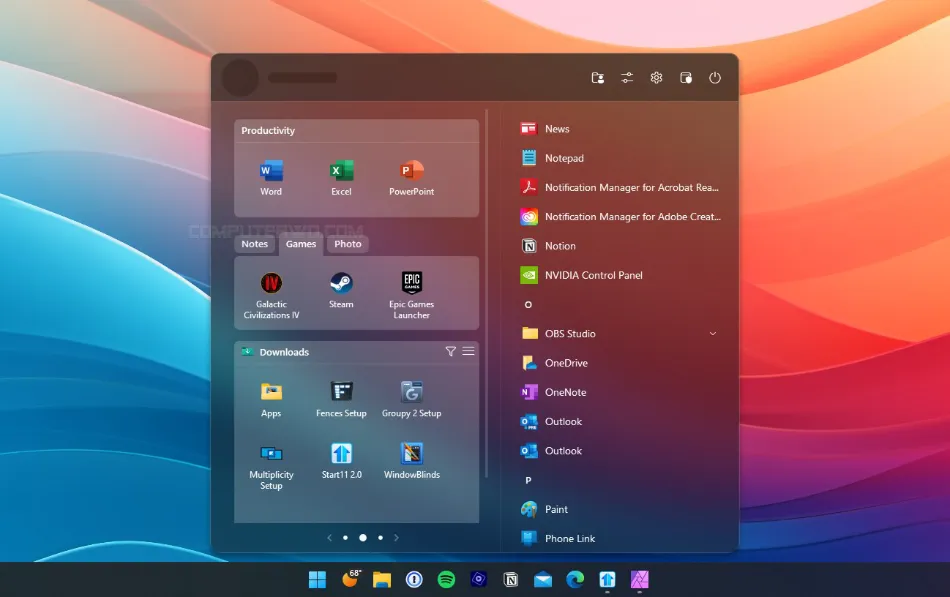The height and width of the screenshot is (597, 950).
Task: Select the middle page indicator dot
Action: pyautogui.click(x=363, y=538)
